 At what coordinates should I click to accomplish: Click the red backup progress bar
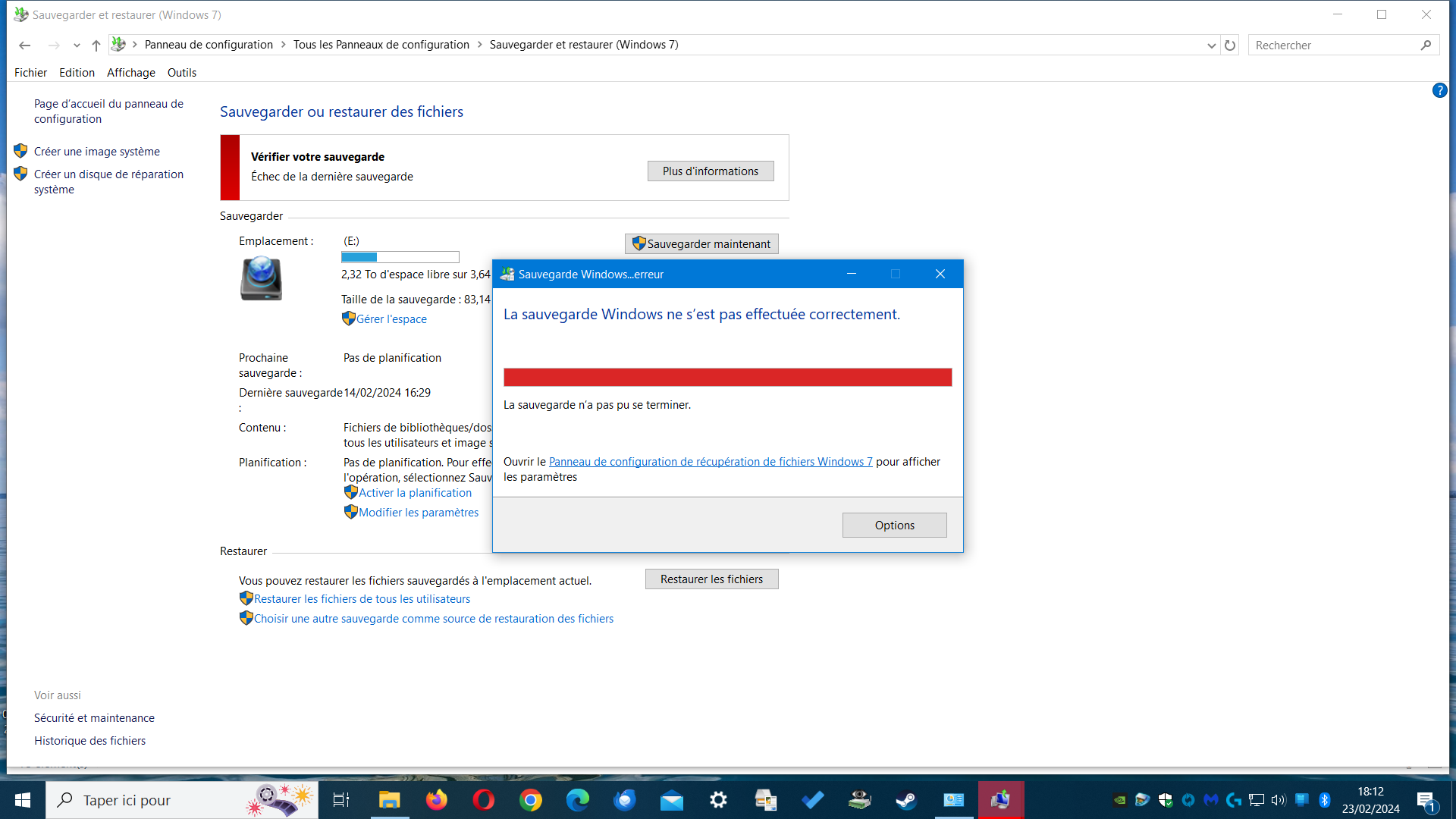click(x=726, y=378)
